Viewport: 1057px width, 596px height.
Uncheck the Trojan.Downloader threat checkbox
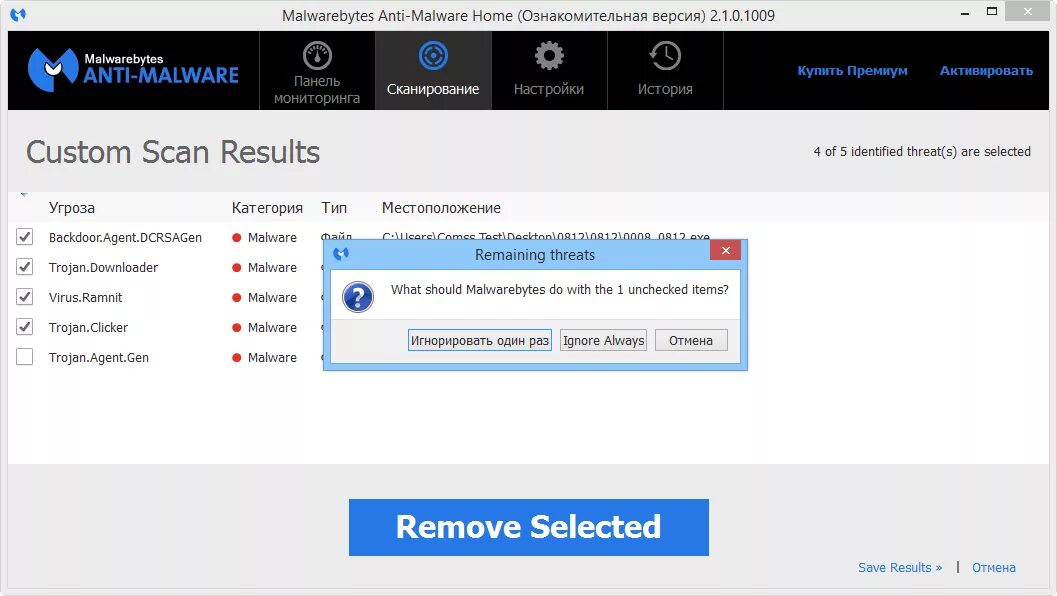(24, 267)
